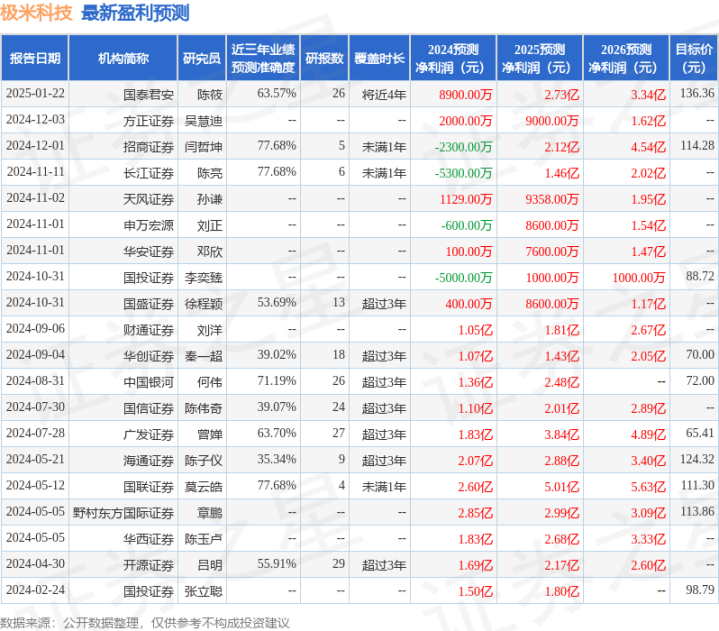Select the 机构简称 column header

tap(123, 58)
